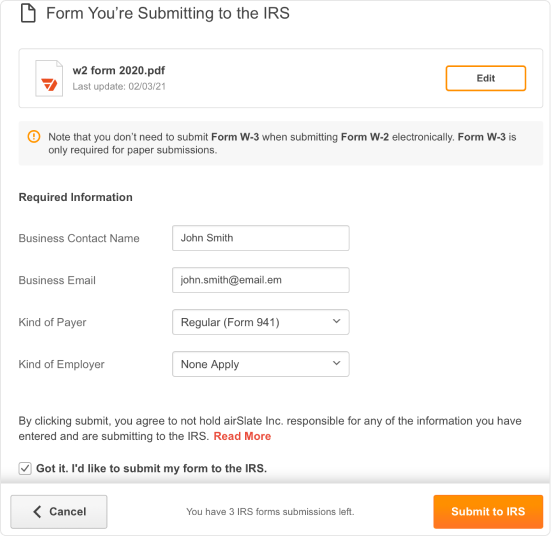This screenshot has height=536, width=551.
Task: Click the Required Information heading
Action: tap(76, 197)
